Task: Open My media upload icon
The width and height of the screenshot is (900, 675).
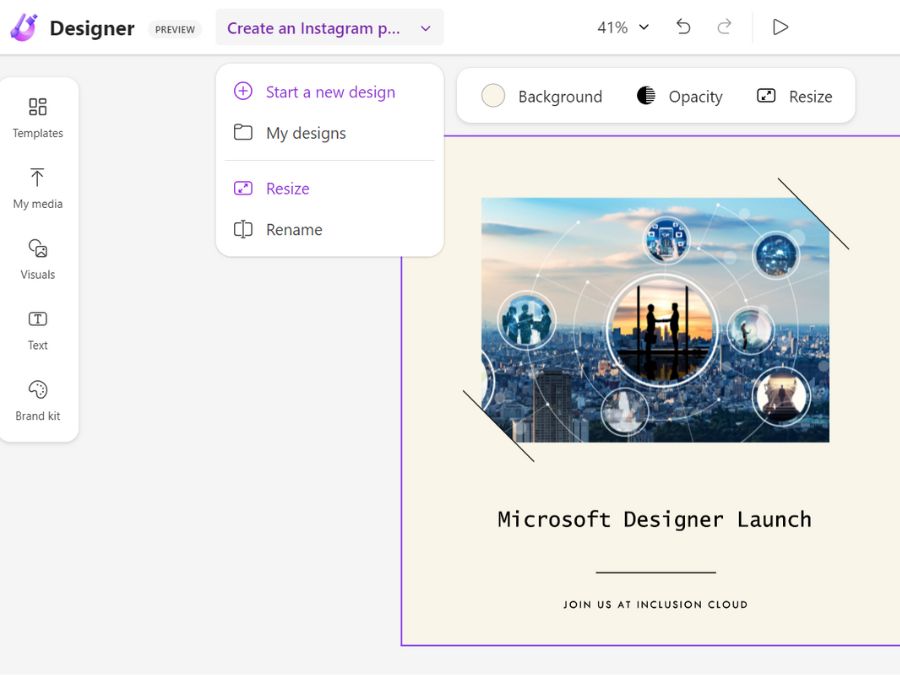Action: coord(37,177)
